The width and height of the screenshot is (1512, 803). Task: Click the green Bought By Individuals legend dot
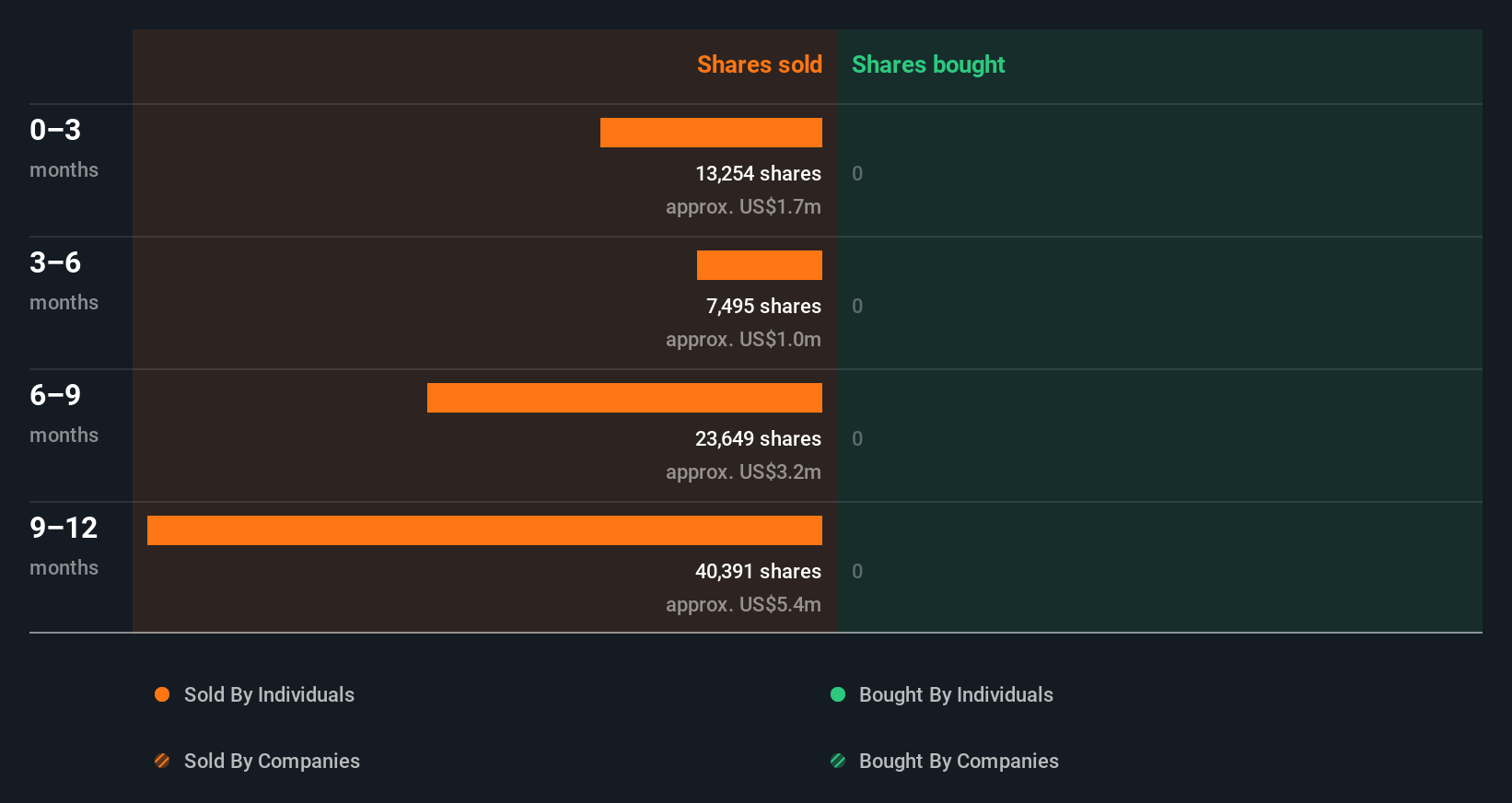(838, 694)
